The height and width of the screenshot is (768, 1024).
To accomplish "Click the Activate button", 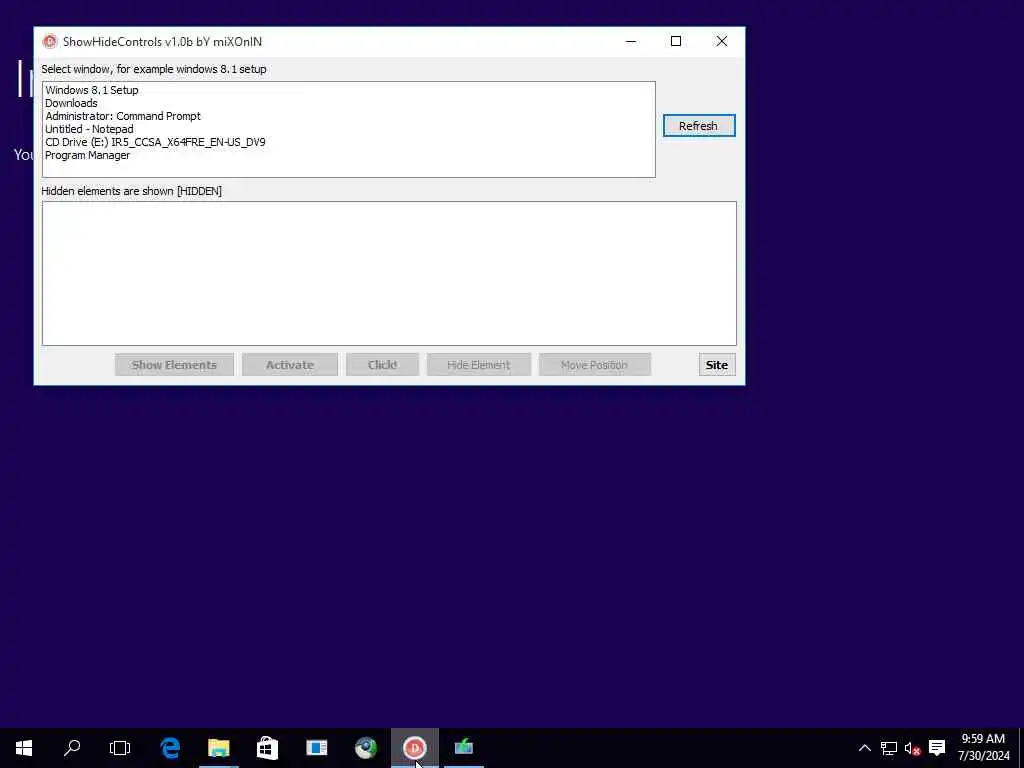I will (x=290, y=365).
